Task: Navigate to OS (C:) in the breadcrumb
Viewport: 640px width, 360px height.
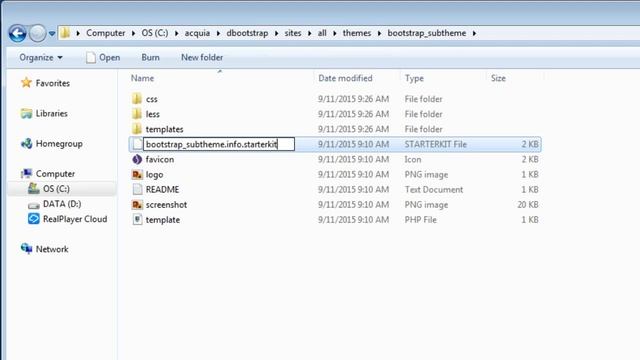Action: pyautogui.click(x=155, y=33)
